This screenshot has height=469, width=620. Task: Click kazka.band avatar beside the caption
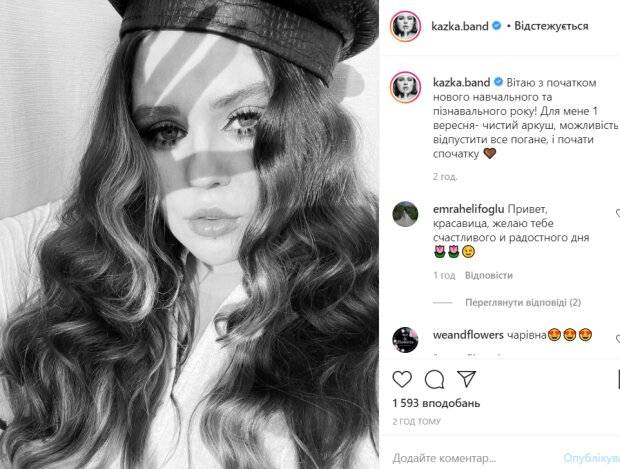coord(405,87)
